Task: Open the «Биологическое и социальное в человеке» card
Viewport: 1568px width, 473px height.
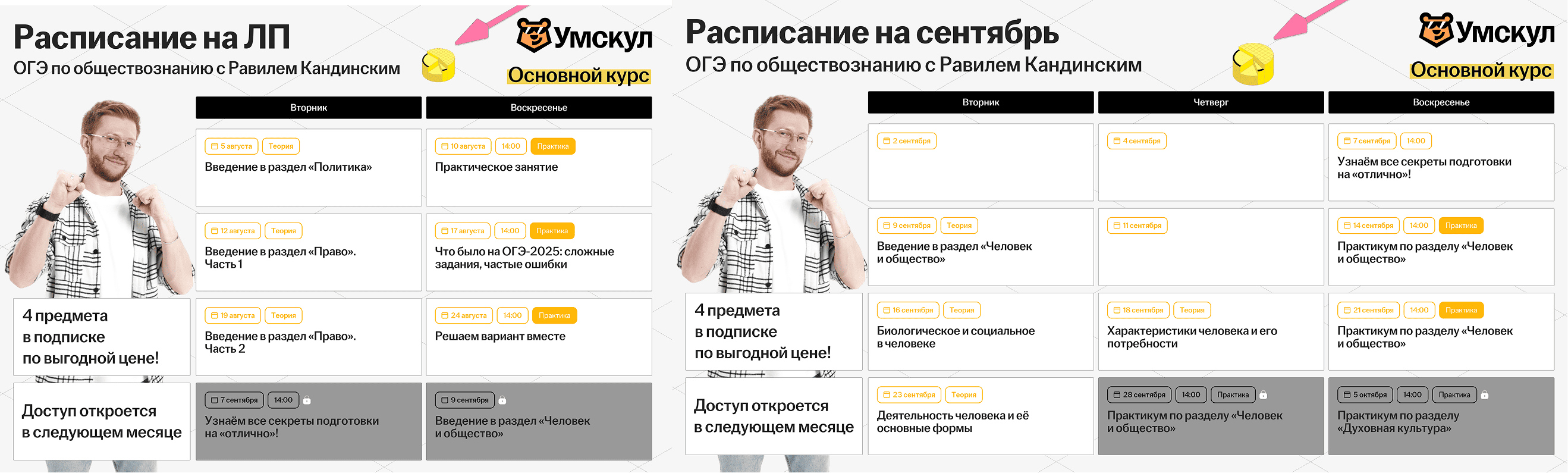Action: [x=981, y=332]
